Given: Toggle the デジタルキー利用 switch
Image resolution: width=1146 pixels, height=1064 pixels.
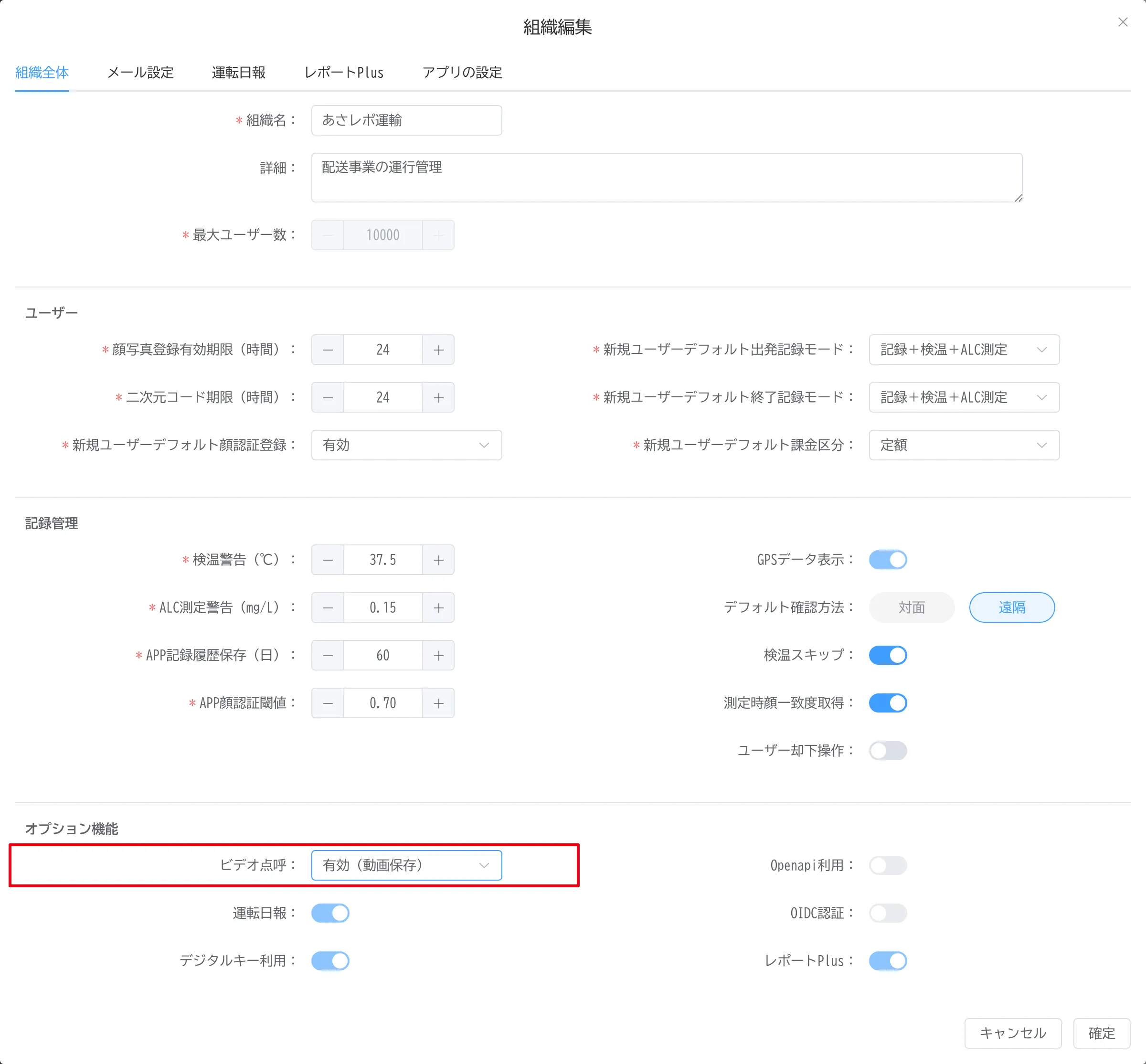Looking at the screenshot, I should click(330, 961).
